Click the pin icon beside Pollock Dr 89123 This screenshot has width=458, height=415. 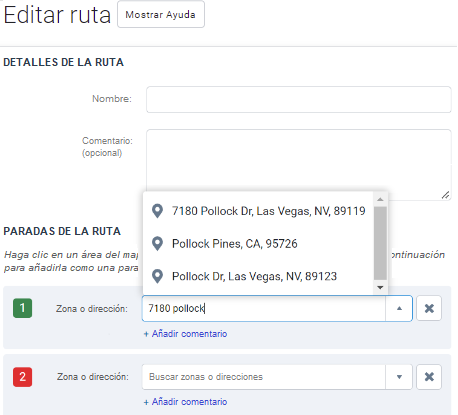coord(157,276)
